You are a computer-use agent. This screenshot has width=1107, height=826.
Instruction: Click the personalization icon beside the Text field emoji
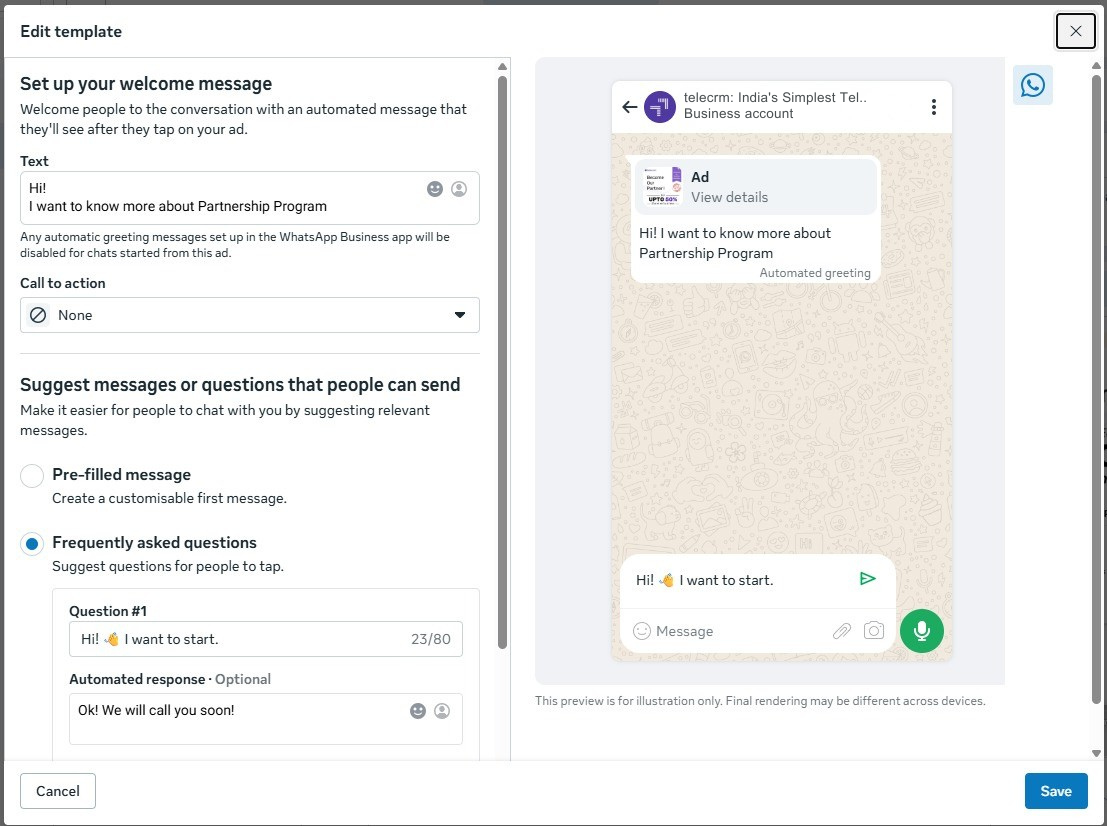tap(458, 188)
